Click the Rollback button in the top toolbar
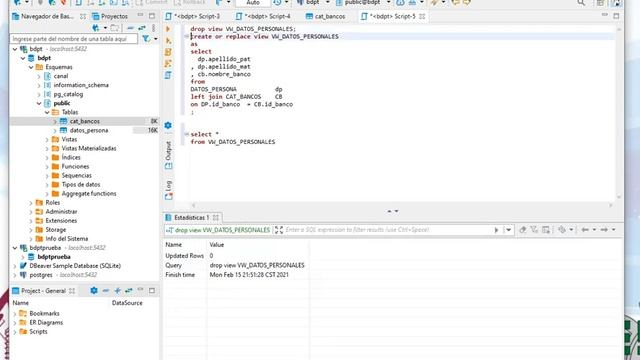Viewport: 640px width, 360px height. point(190,2)
